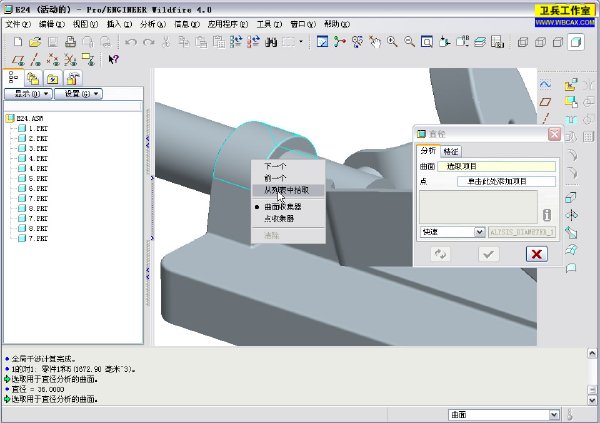This screenshot has width=600, height=423.
Task: Click the binoculars Find icon
Action: (271, 41)
